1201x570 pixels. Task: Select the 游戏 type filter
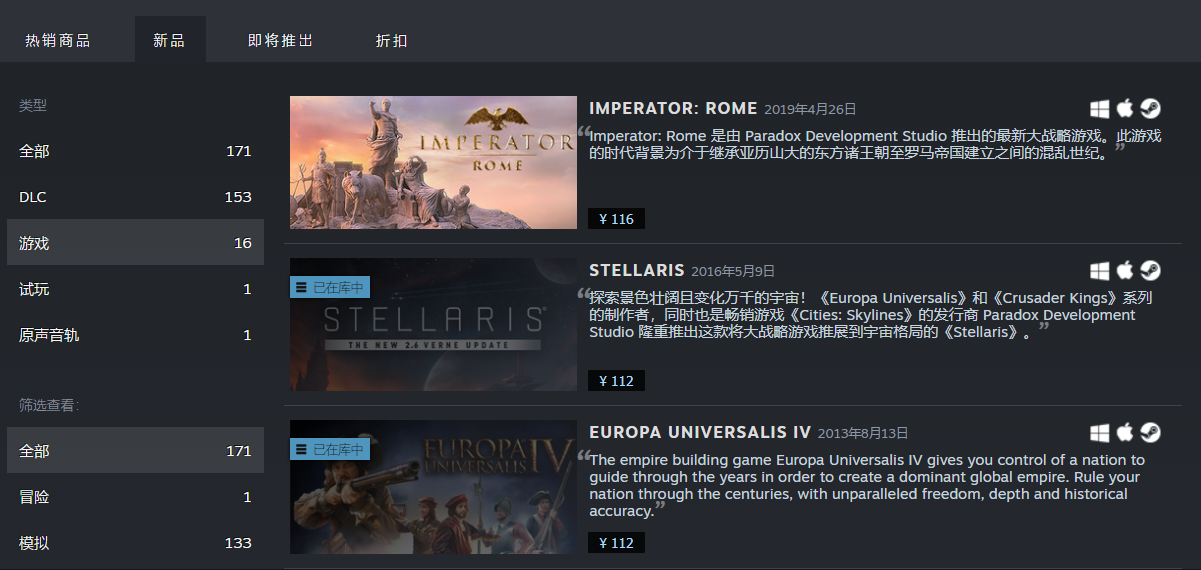tap(135, 243)
